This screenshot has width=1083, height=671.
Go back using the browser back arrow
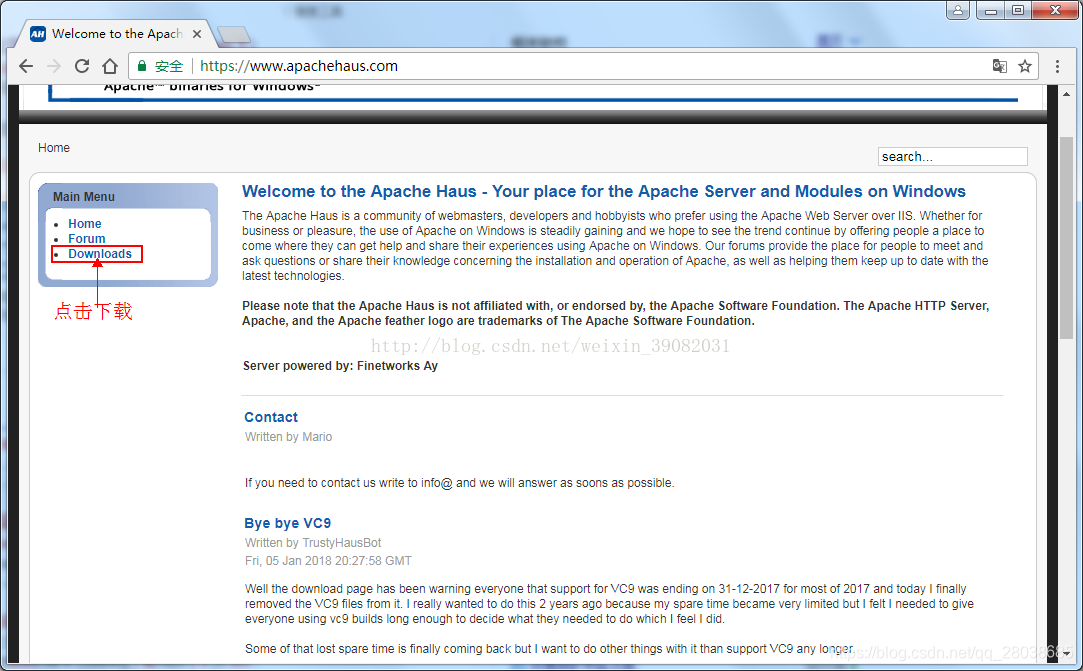click(26, 66)
